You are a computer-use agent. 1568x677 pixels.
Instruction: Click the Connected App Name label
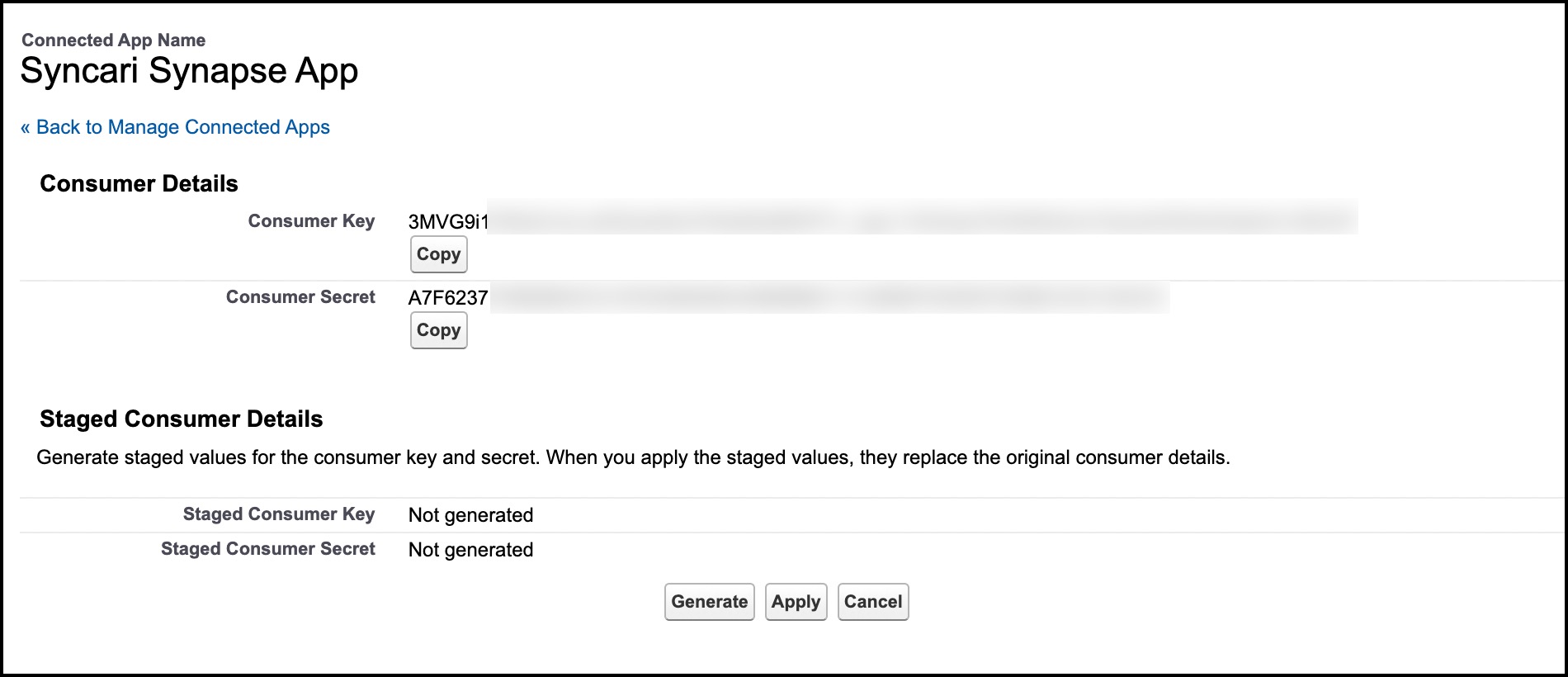(113, 40)
